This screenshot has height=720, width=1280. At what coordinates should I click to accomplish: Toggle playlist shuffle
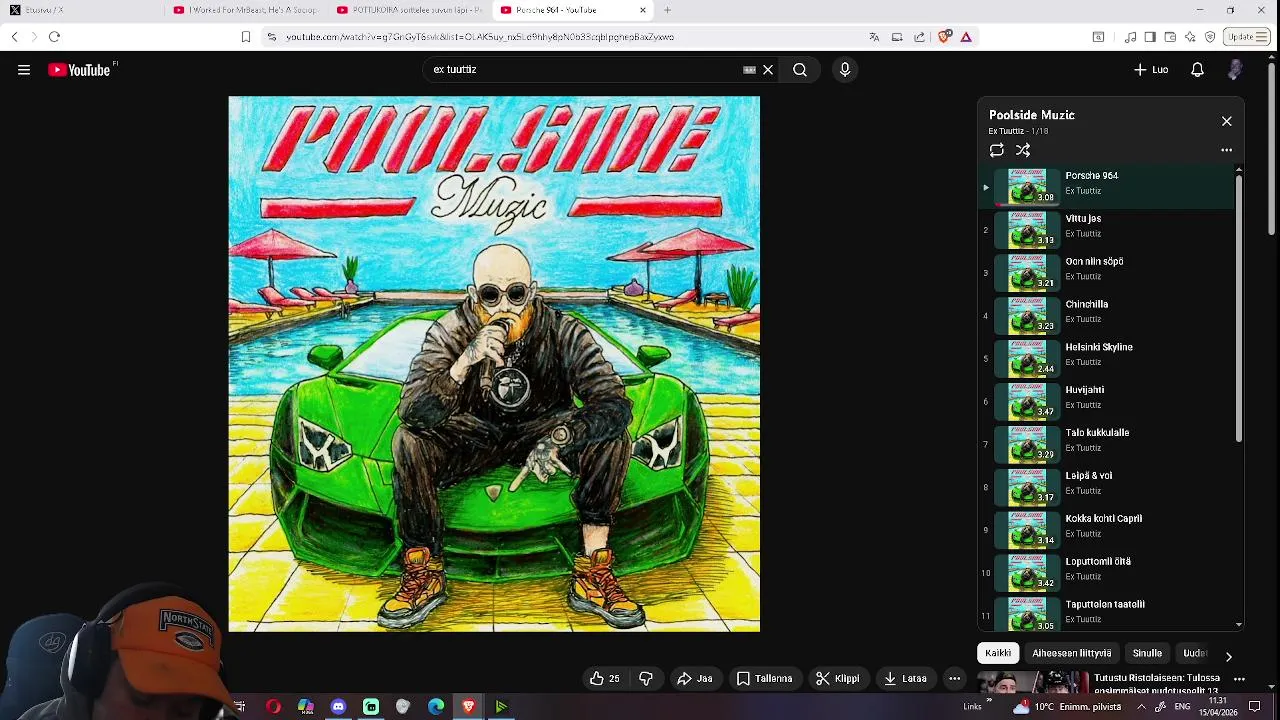pyautogui.click(x=1023, y=150)
